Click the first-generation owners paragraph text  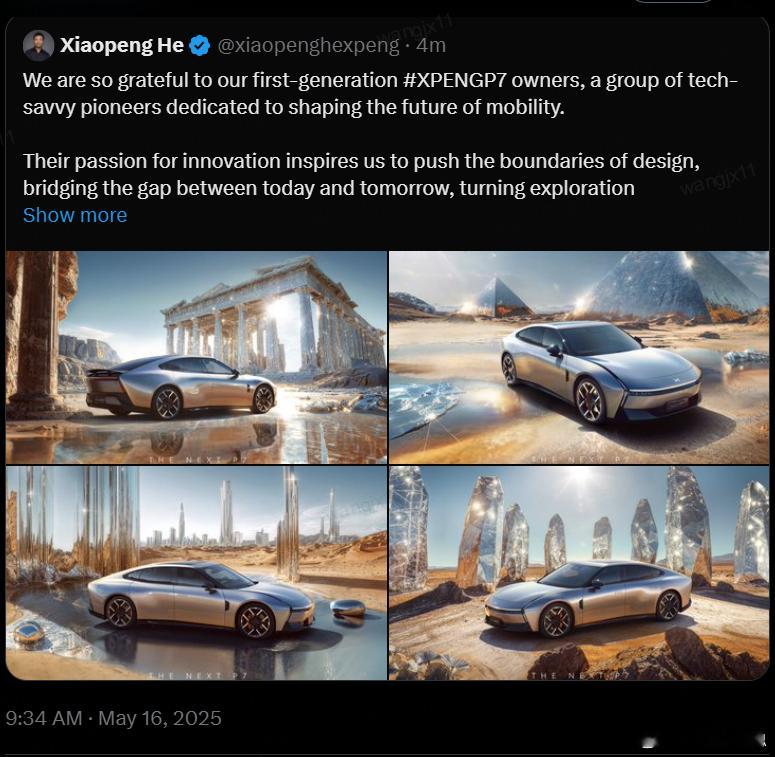pos(380,94)
